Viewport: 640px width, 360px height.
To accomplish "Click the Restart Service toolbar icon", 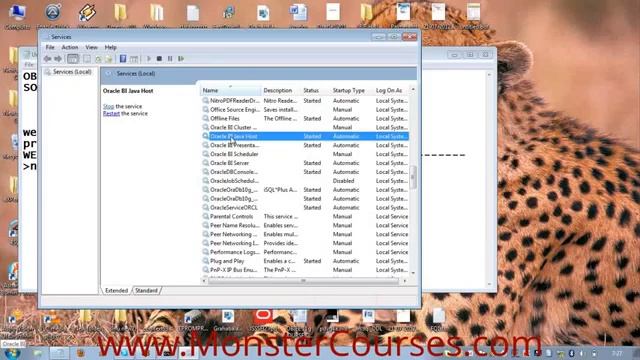I will pos(181,59).
